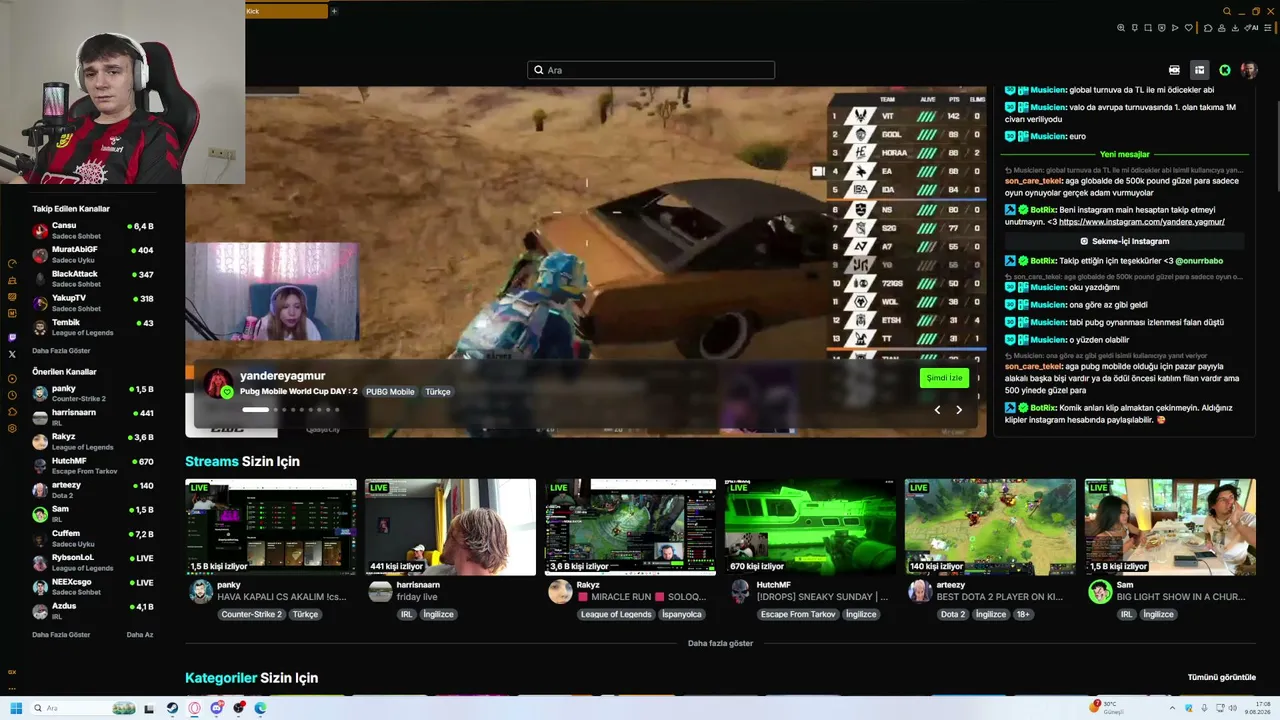This screenshot has width=1280, height=720.
Task: Click the Sekme-İçi Instagram button in chat
Action: point(1125,241)
